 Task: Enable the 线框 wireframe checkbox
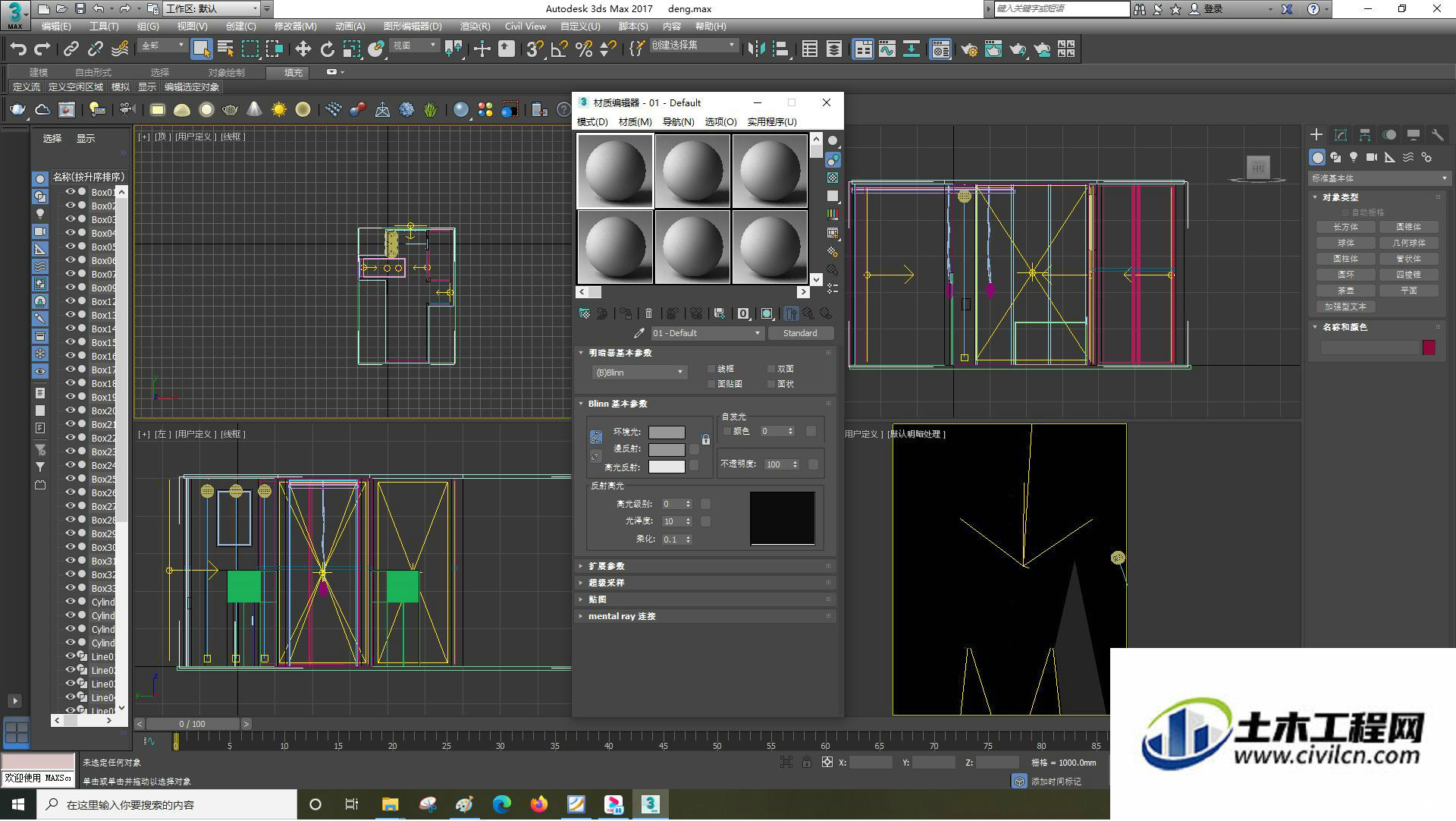711,370
